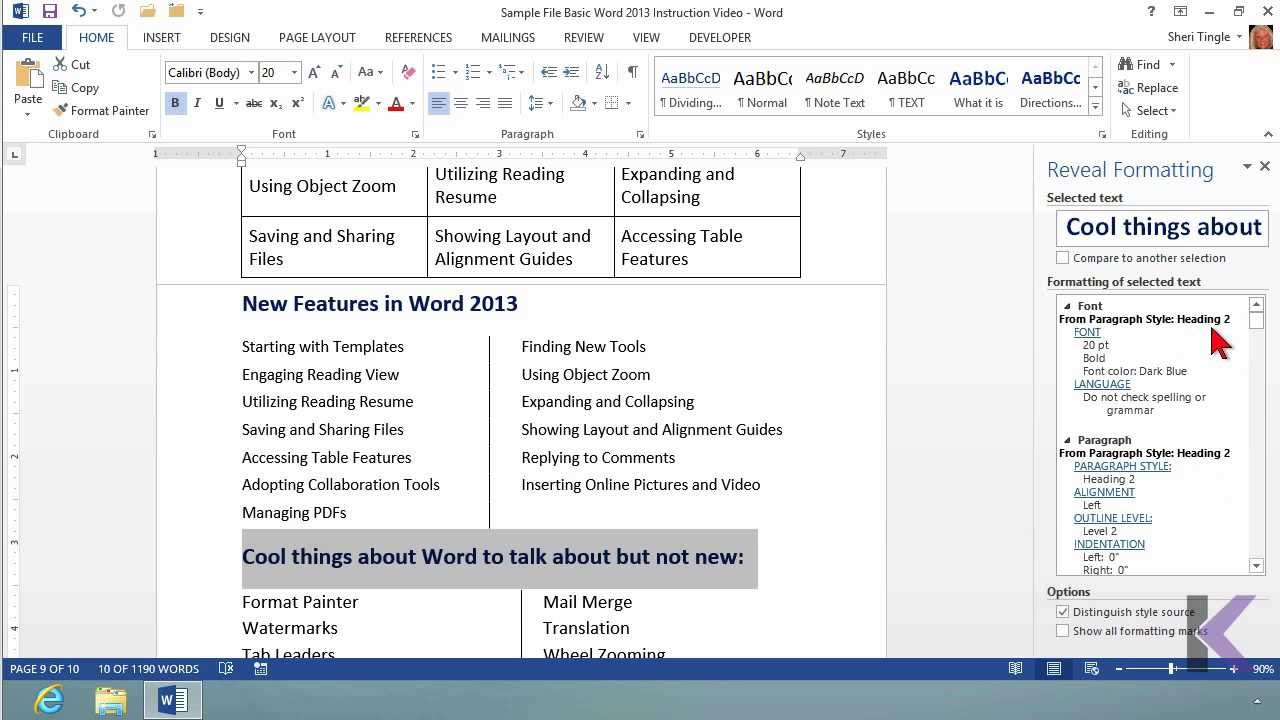Apply the Normal style

(762, 89)
